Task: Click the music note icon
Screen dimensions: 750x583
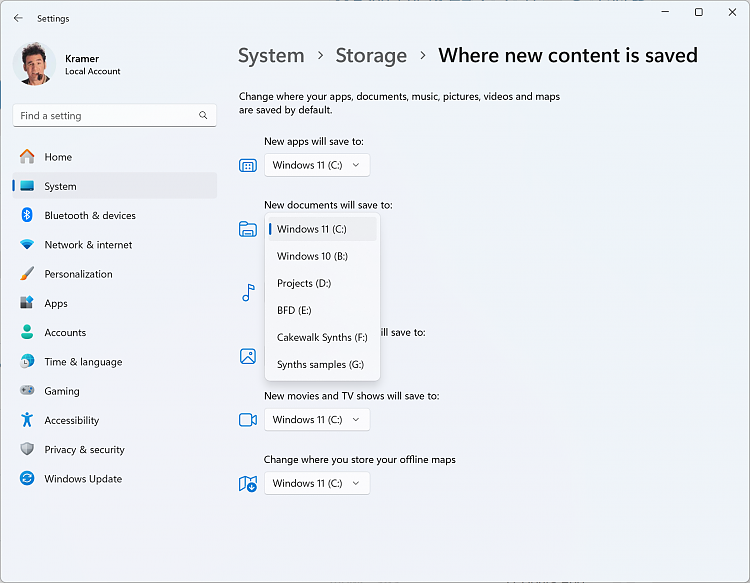Action: tap(248, 293)
